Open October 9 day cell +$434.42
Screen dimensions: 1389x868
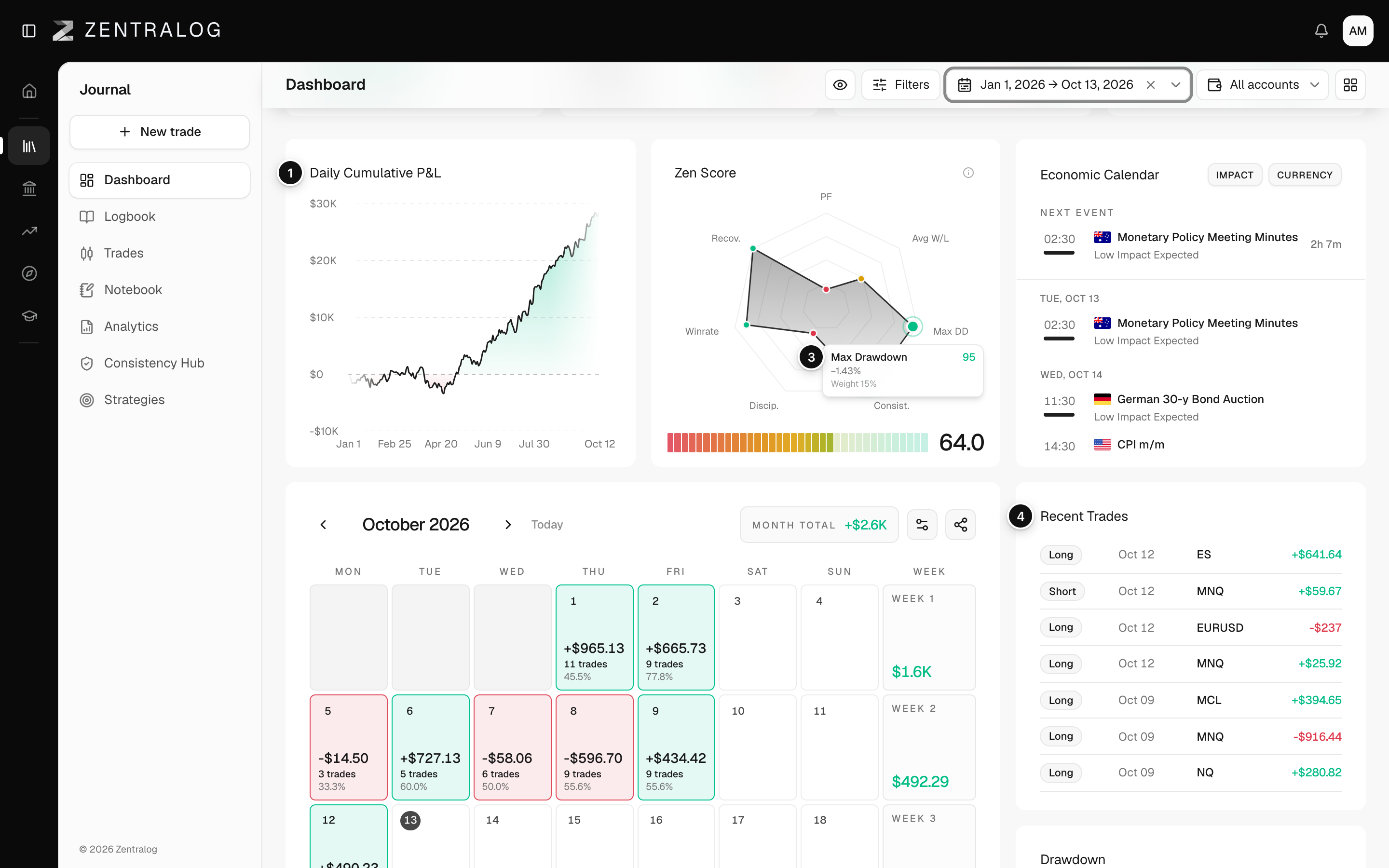tap(676, 747)
